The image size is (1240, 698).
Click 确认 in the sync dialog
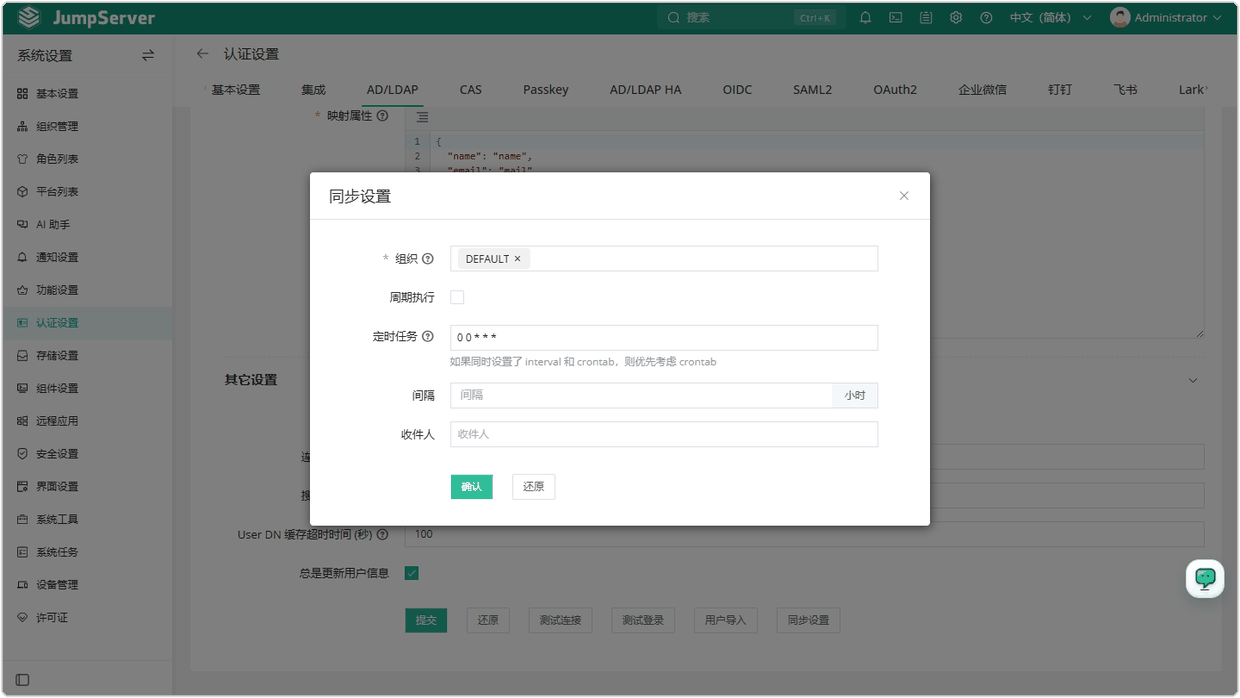pyautogui.click(x=471, y=487)
